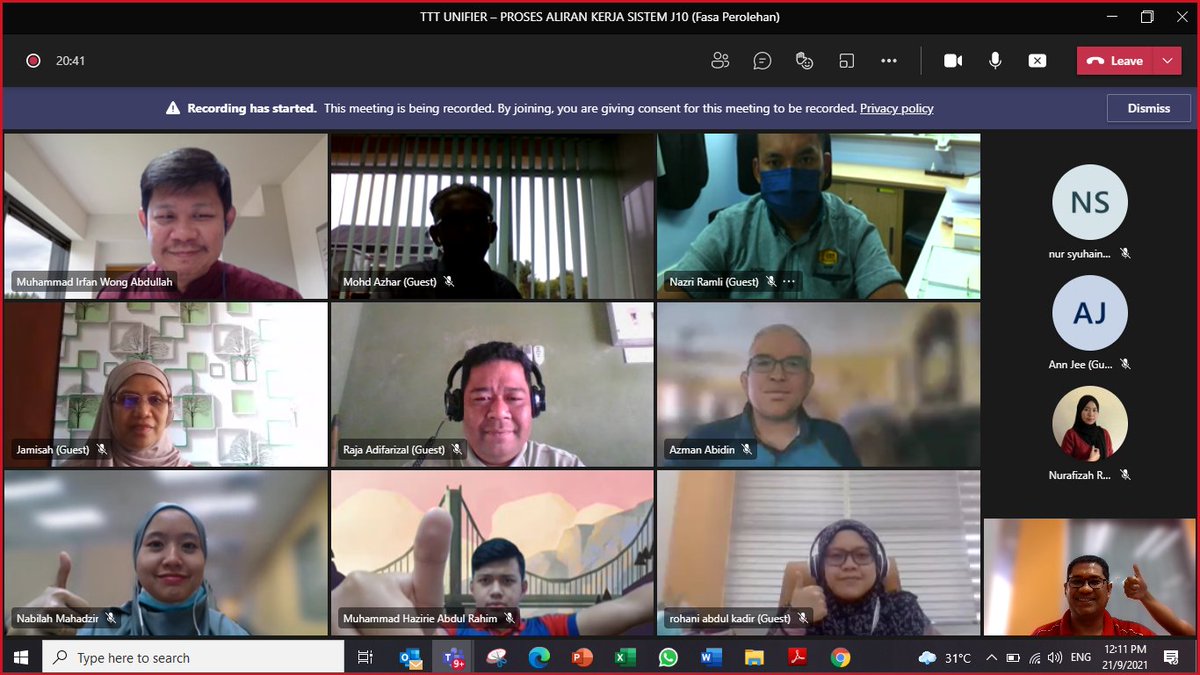This screenshot has height=675, width=1200.
Task: Click the Privacy policy link
Action: (x=896, y=108)
